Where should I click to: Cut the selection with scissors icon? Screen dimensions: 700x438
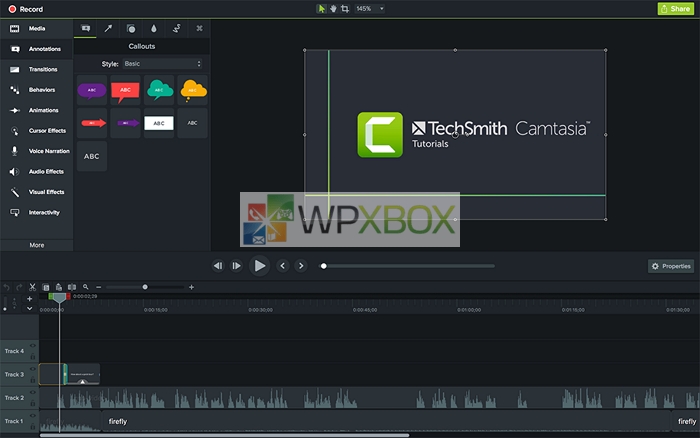tap(32, 287)
